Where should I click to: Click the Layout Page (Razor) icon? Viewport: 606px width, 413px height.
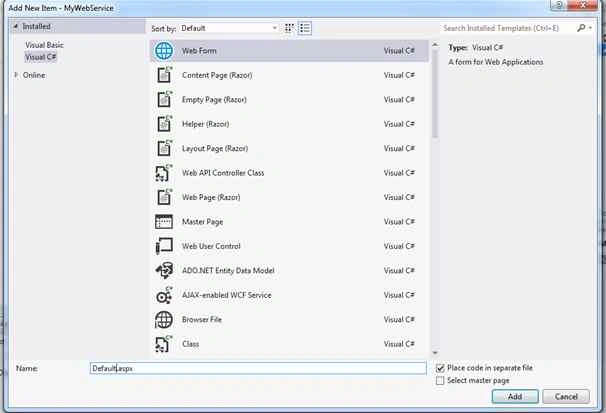(164, 148)
